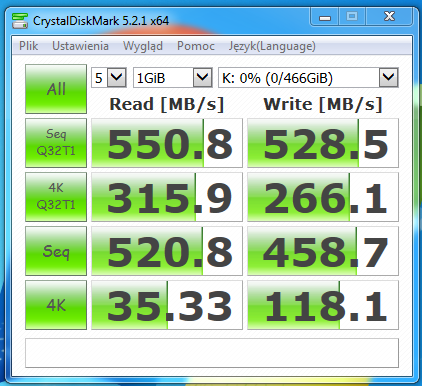The width and height of the screenshot is (422, 386).
Task: Click the Seq write value 458.7
Action: pyautogui.click(x=323, y=251)
